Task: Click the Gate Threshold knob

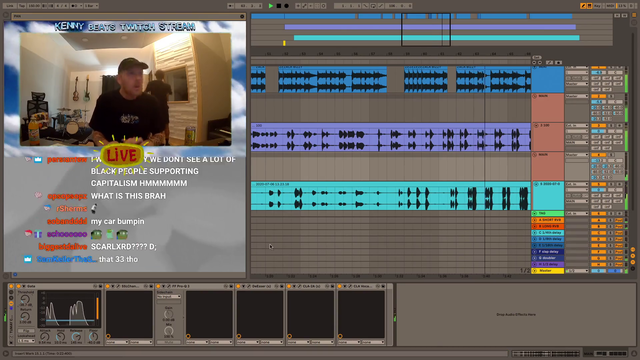Action: [x=25, y=300]
